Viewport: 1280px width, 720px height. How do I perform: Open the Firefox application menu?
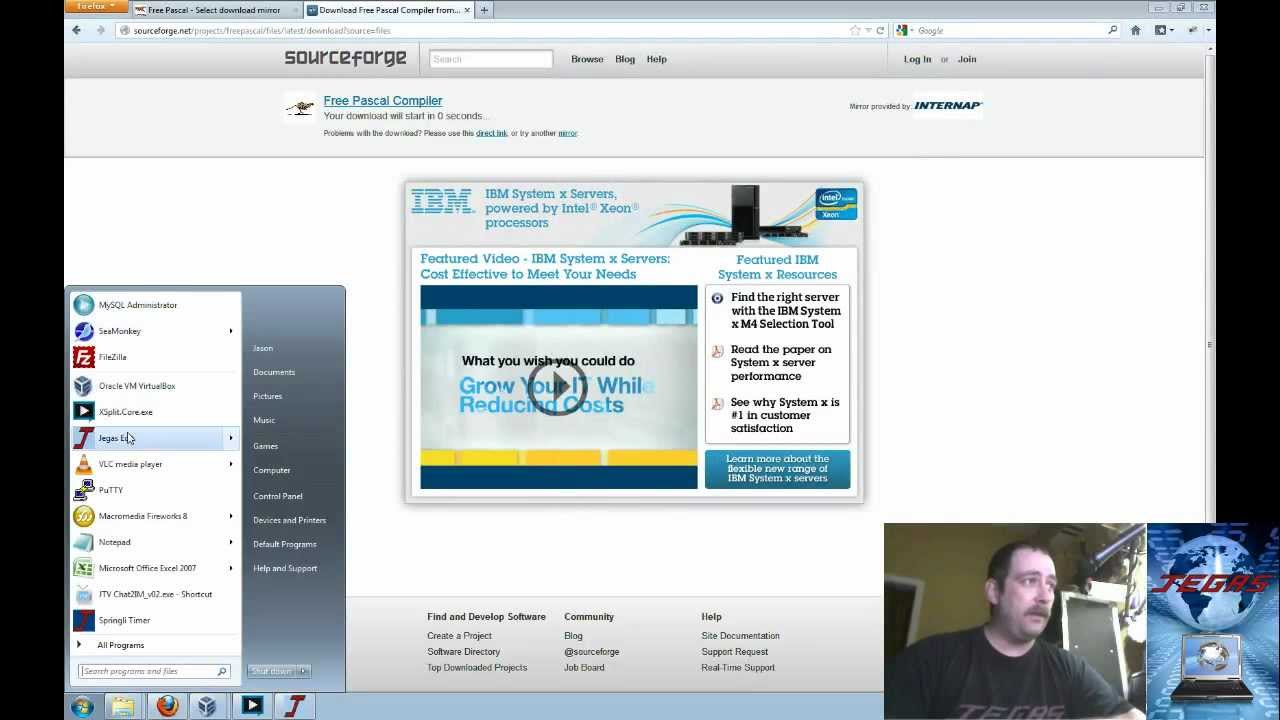[97, 7]
